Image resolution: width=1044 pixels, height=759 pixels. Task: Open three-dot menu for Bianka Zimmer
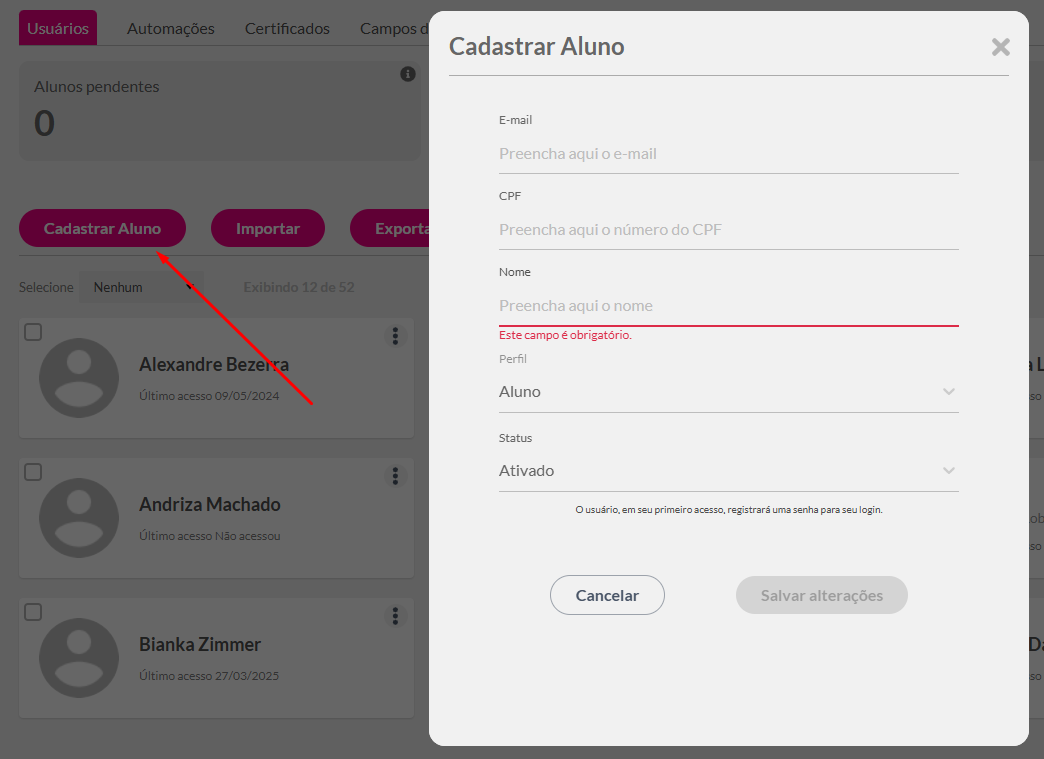click(x=396, y=616)
